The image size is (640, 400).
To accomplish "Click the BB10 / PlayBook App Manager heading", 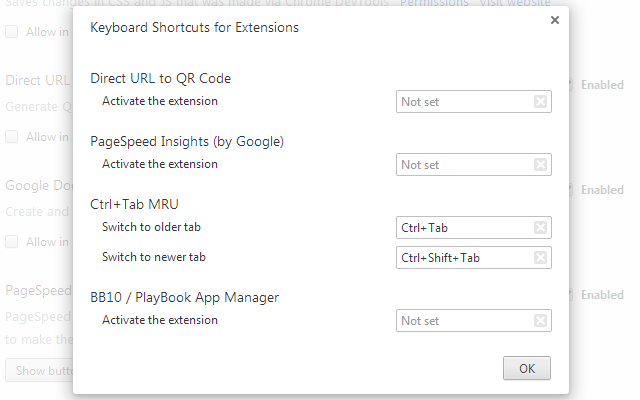I will pos(184,298).
